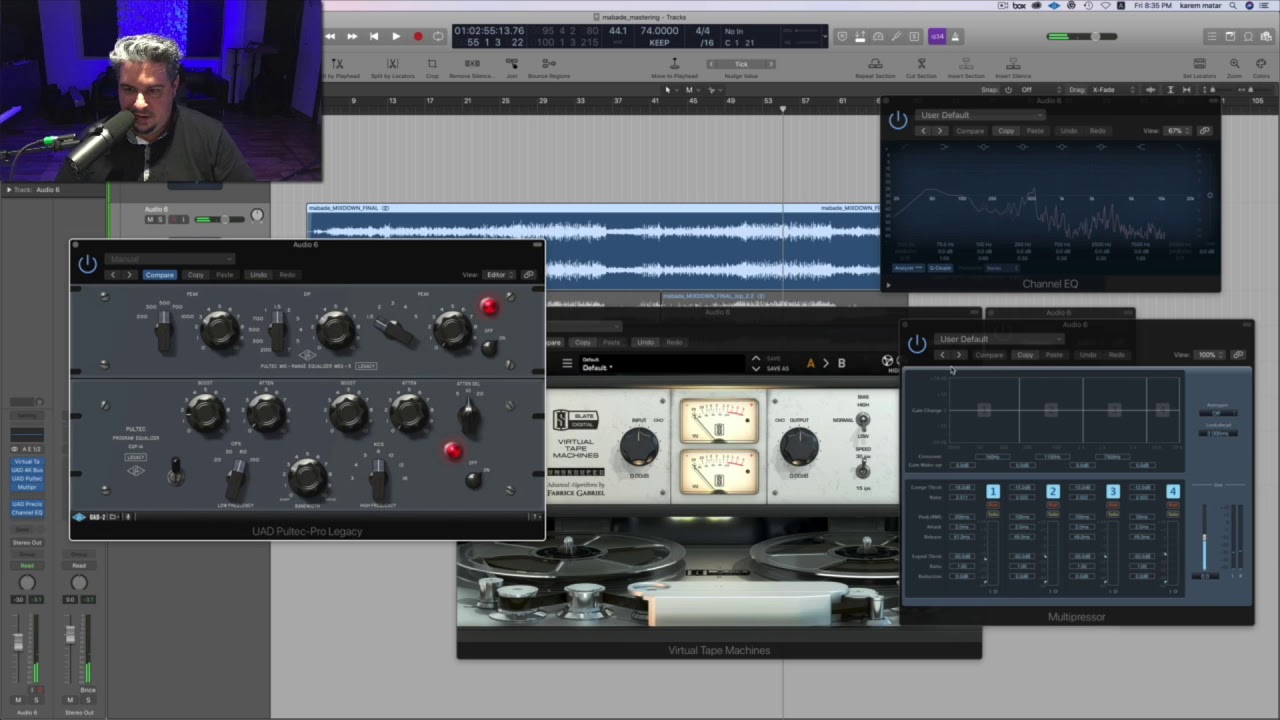Open the Virtual Tape Machines hamburger menu
Screen dimensions: 1280x720
click(567, 364)
